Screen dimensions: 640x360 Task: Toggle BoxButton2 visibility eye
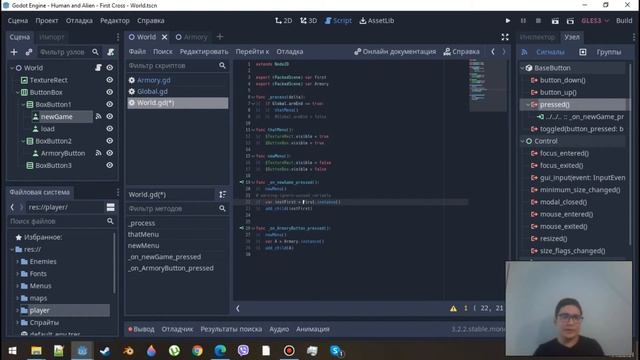click(x=110, y=141)
